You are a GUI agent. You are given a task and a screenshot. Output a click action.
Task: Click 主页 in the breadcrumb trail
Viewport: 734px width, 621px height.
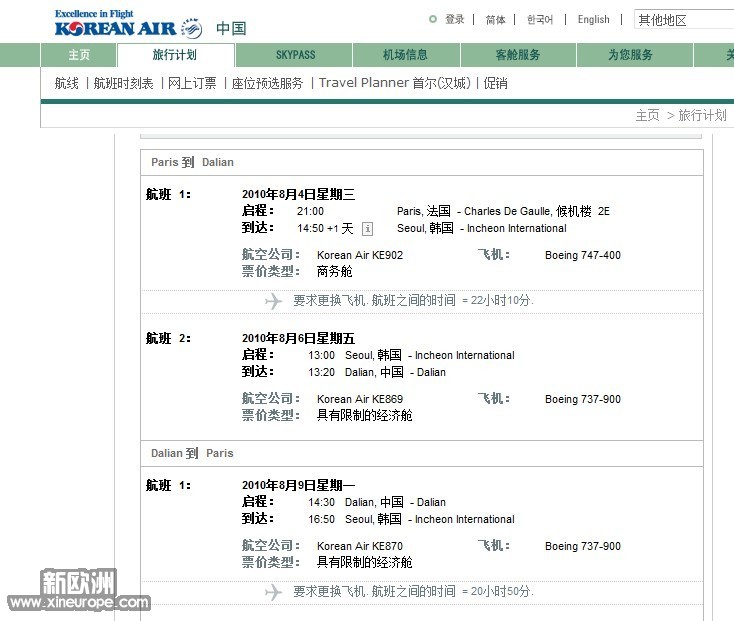647,116
